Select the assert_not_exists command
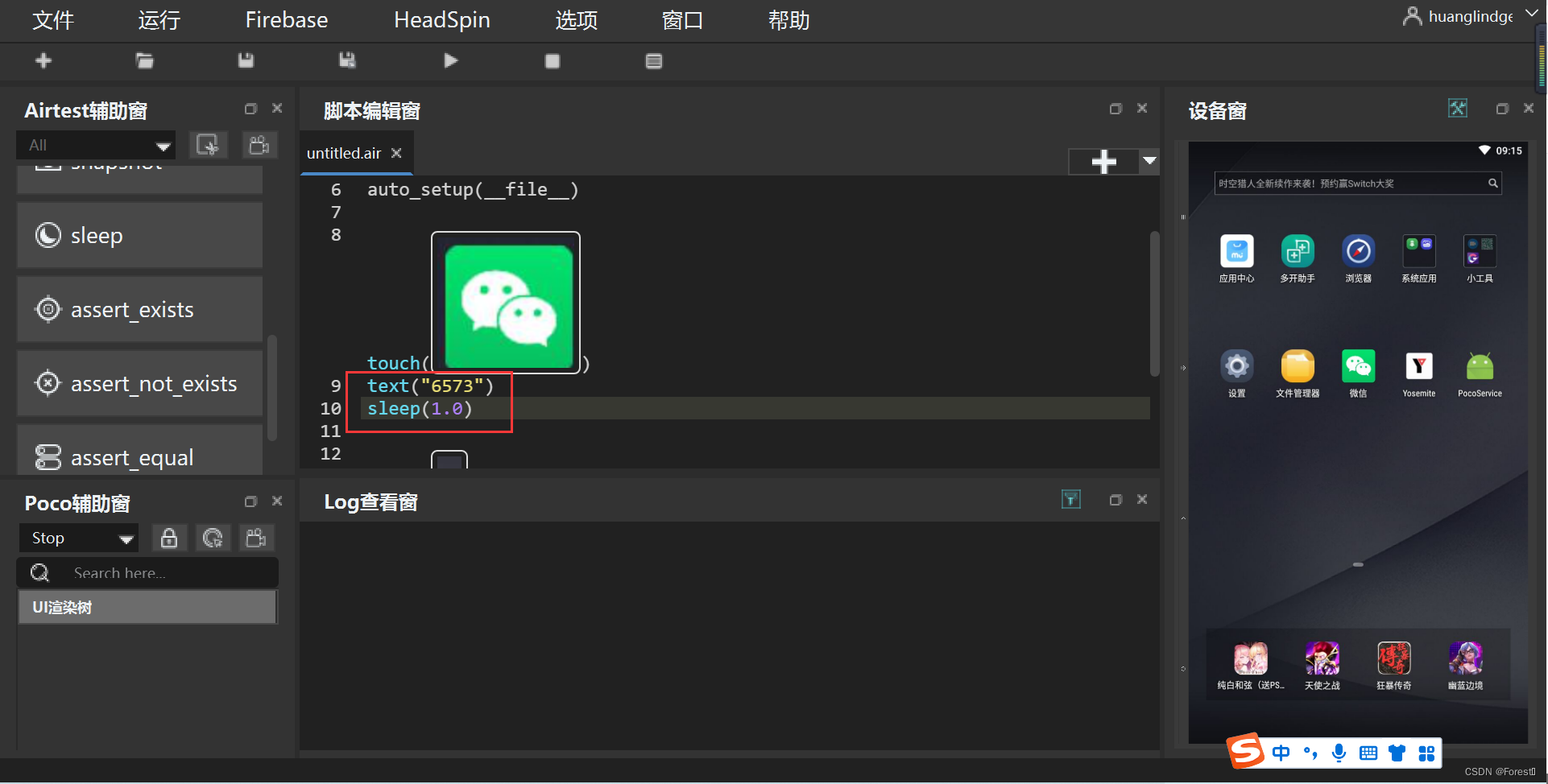 (140, 384)
